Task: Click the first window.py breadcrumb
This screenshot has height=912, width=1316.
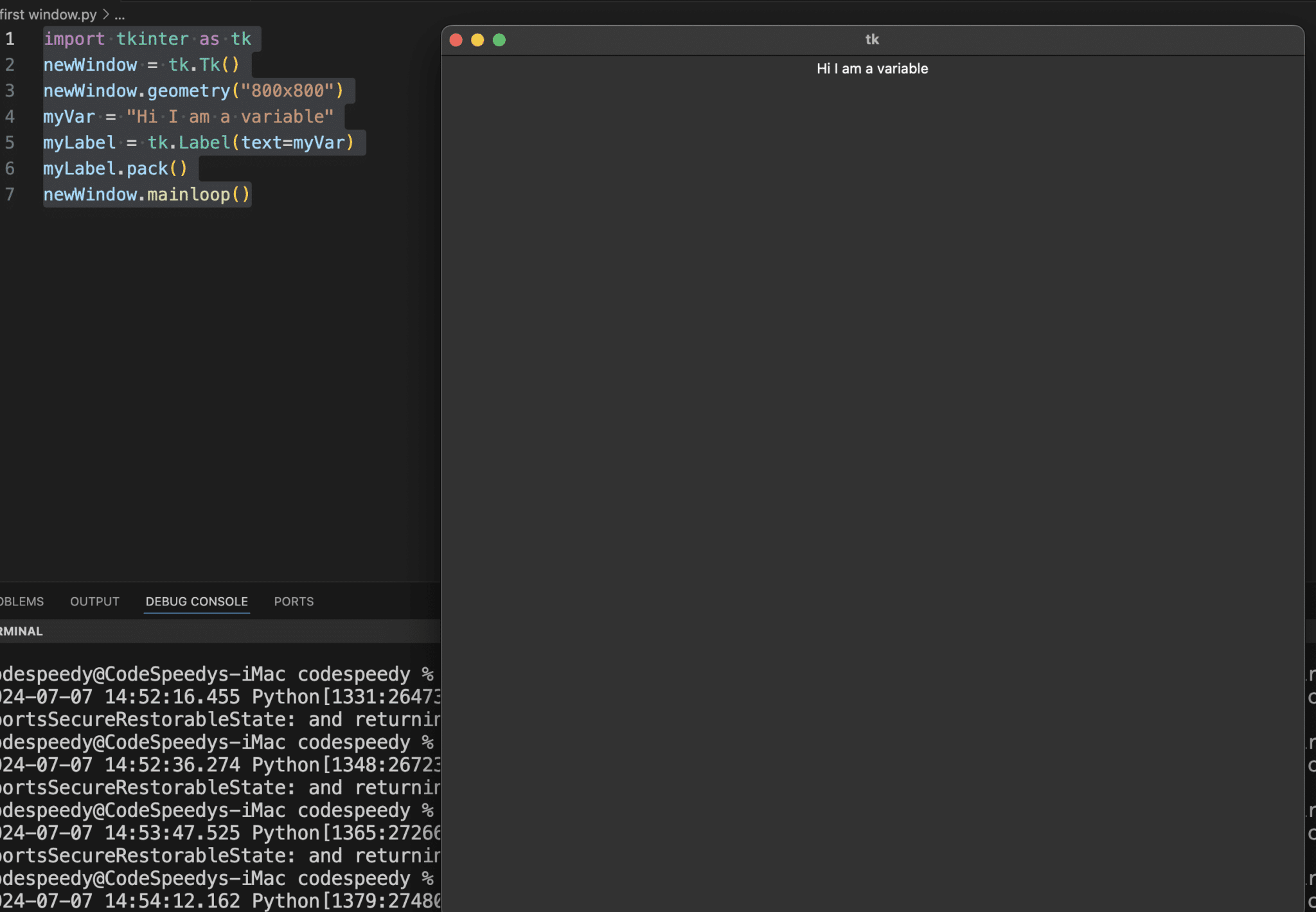Action: coord(47,15)
